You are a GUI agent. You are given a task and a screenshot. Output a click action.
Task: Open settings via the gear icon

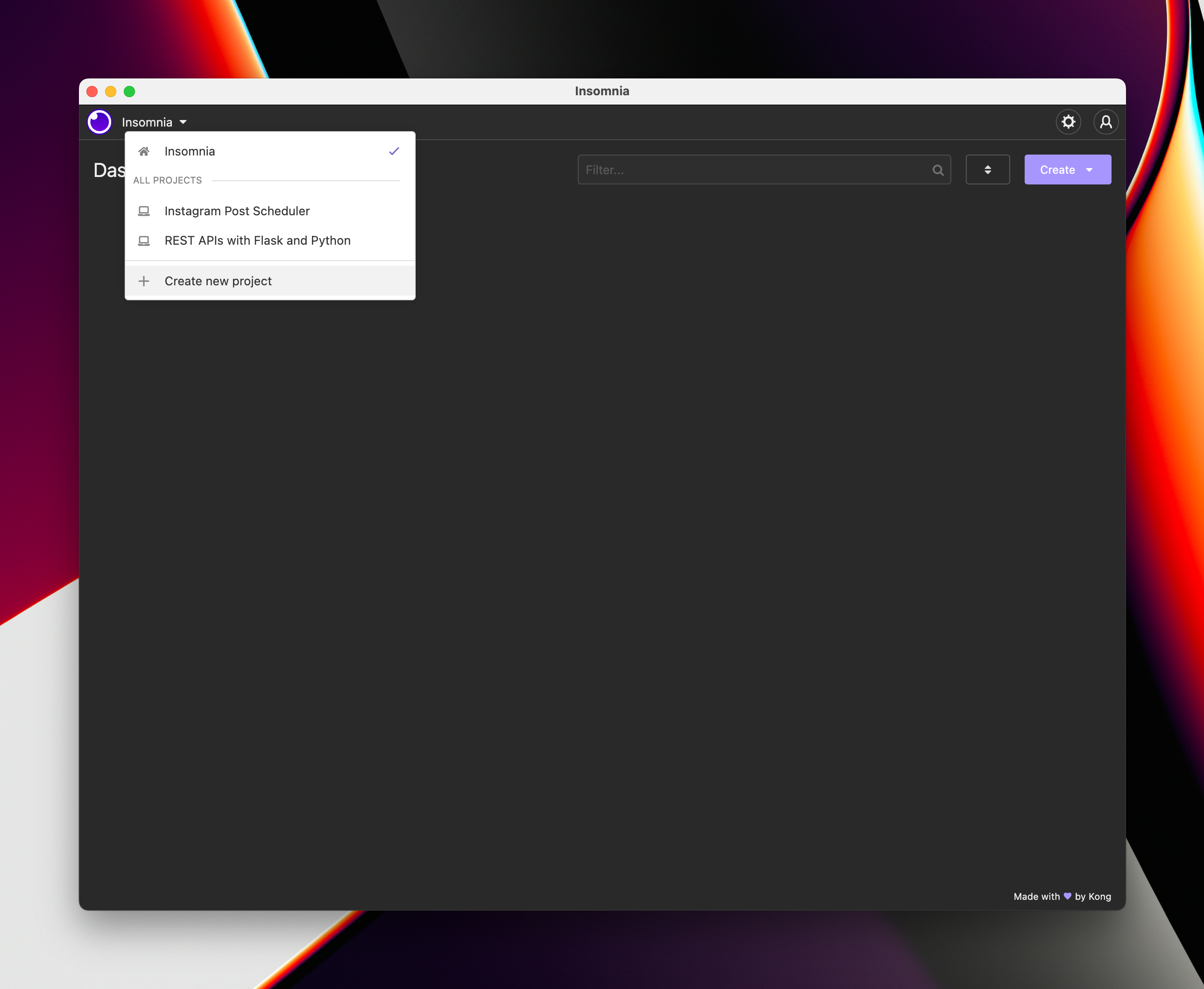tap(1068, 122)
